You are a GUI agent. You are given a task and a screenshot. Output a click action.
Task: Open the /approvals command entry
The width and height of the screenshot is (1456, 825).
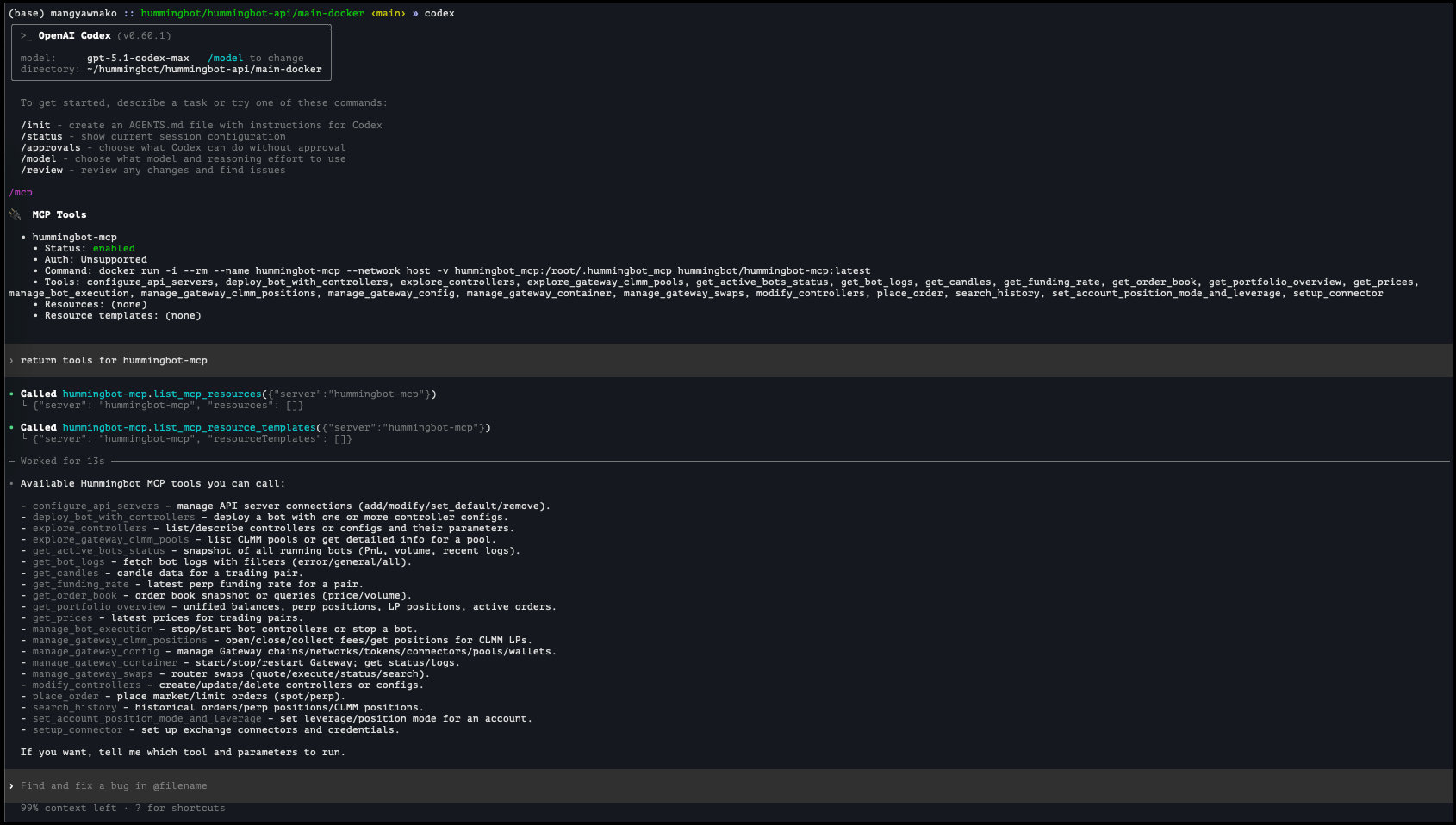pos(50,146)
